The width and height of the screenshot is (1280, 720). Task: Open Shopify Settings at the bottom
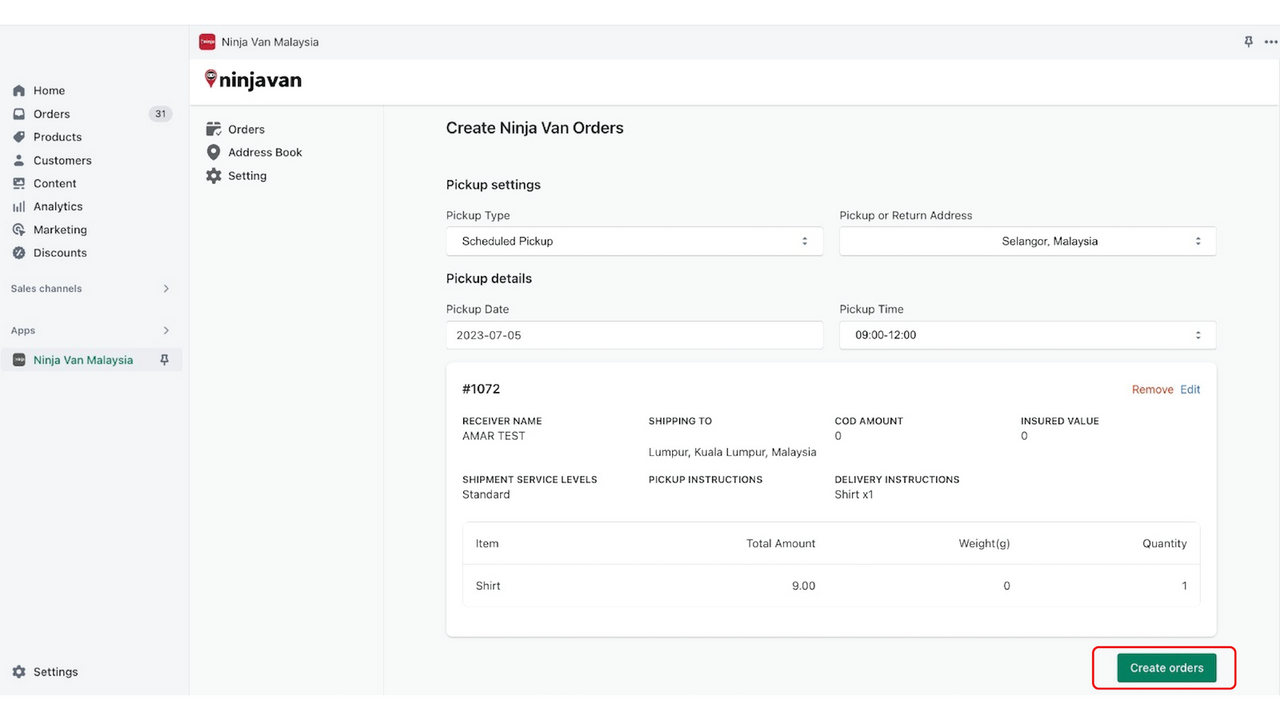[x=55, y=671]
